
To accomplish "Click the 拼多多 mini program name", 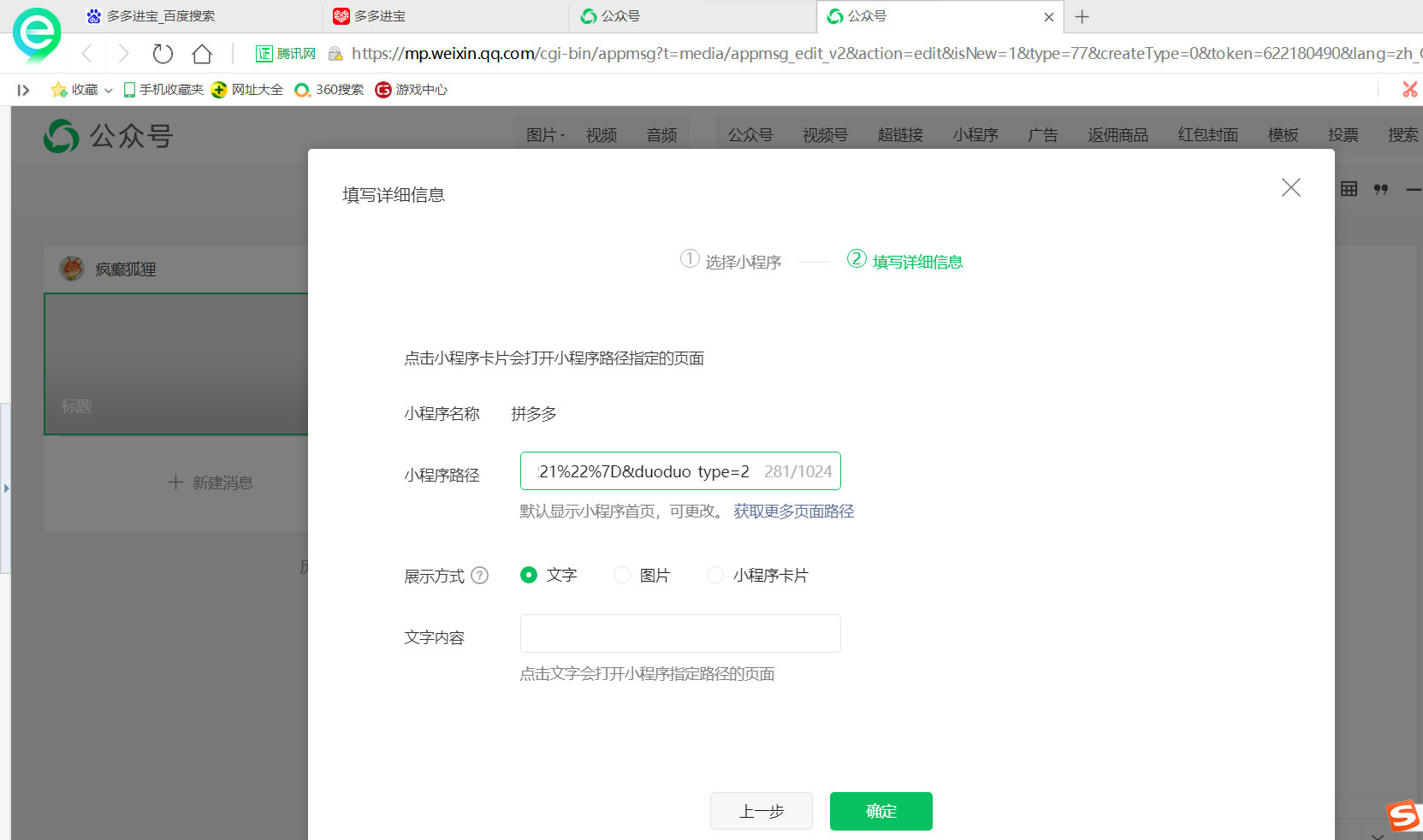I will pyautogui.click(x=534, y=414).
